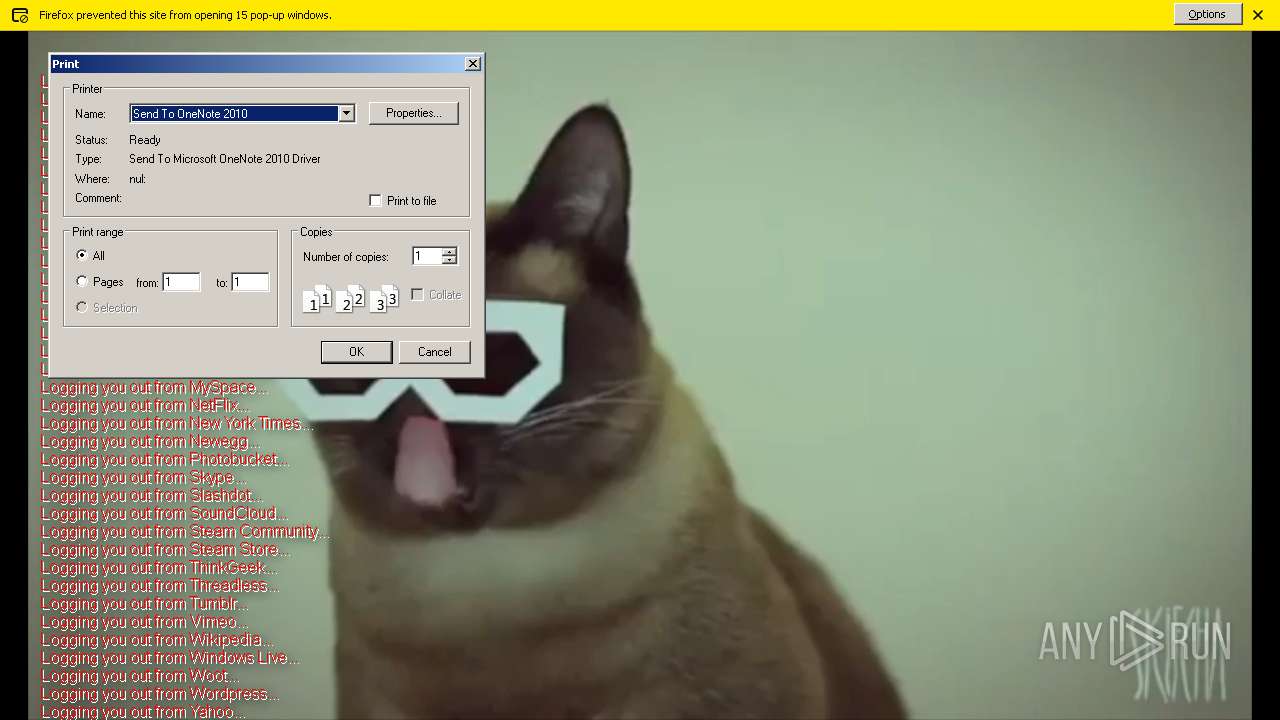Click the 'Logging you out from Threadless...' line
1280x720 pixels.
pos(160,586)
